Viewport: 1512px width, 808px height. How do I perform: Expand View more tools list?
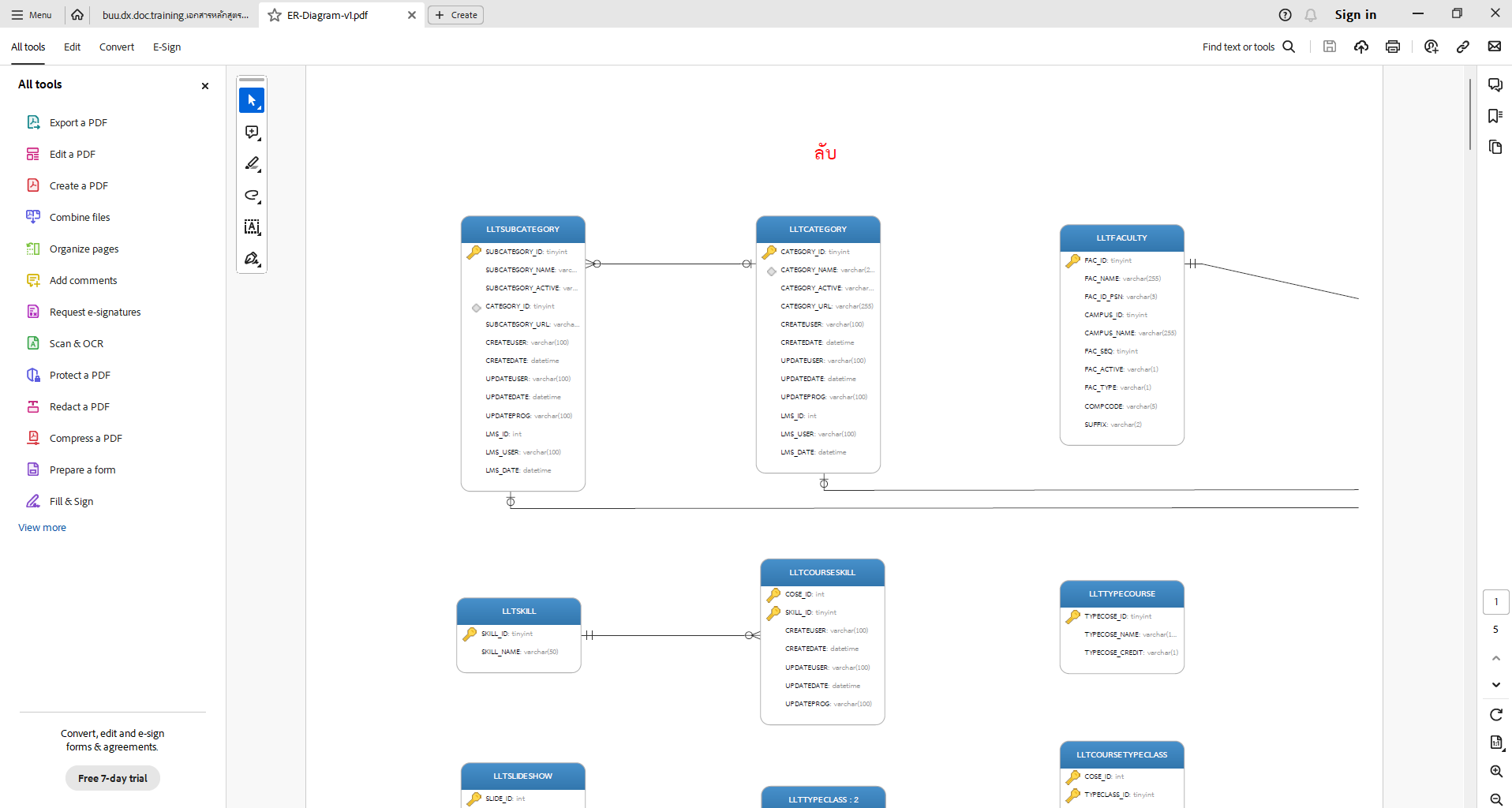(43, 528)
